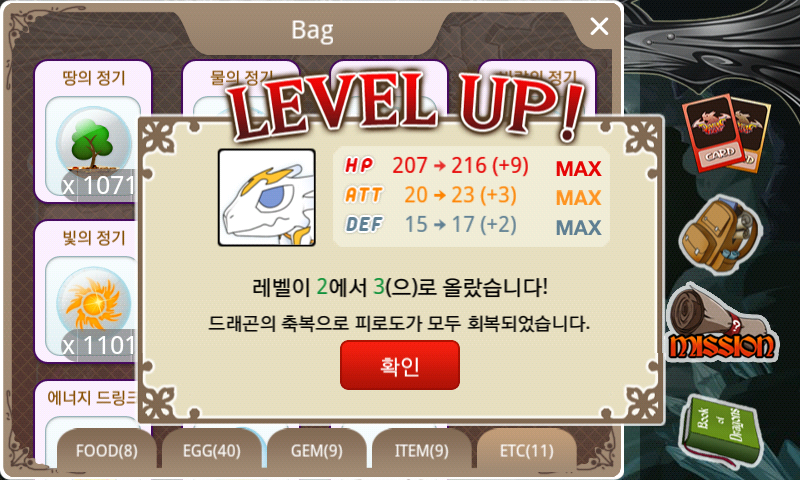Open the Mission scroll icon

(x=722, y=323)
